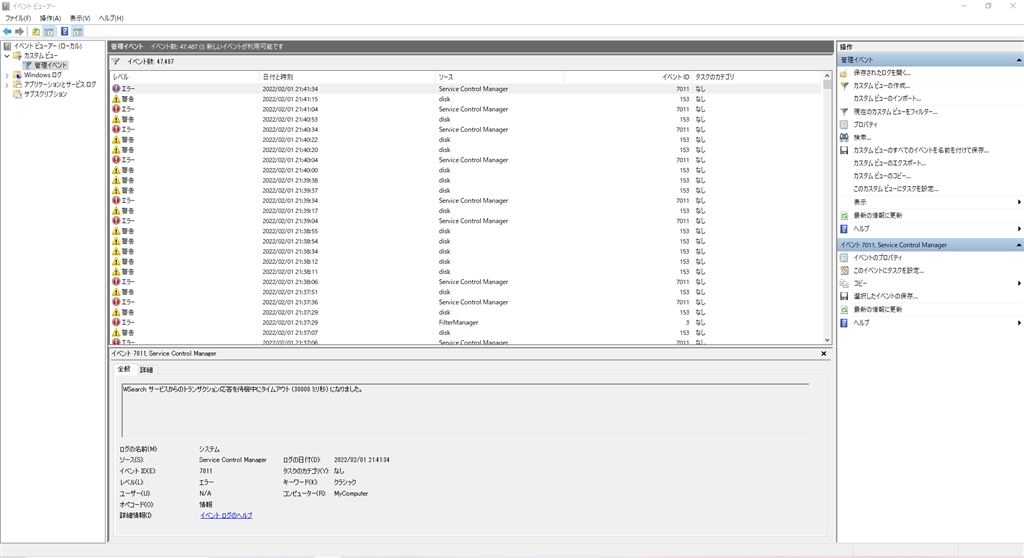Refresh via 最新の情報に更新 under 管理イベント

(878, 215)
